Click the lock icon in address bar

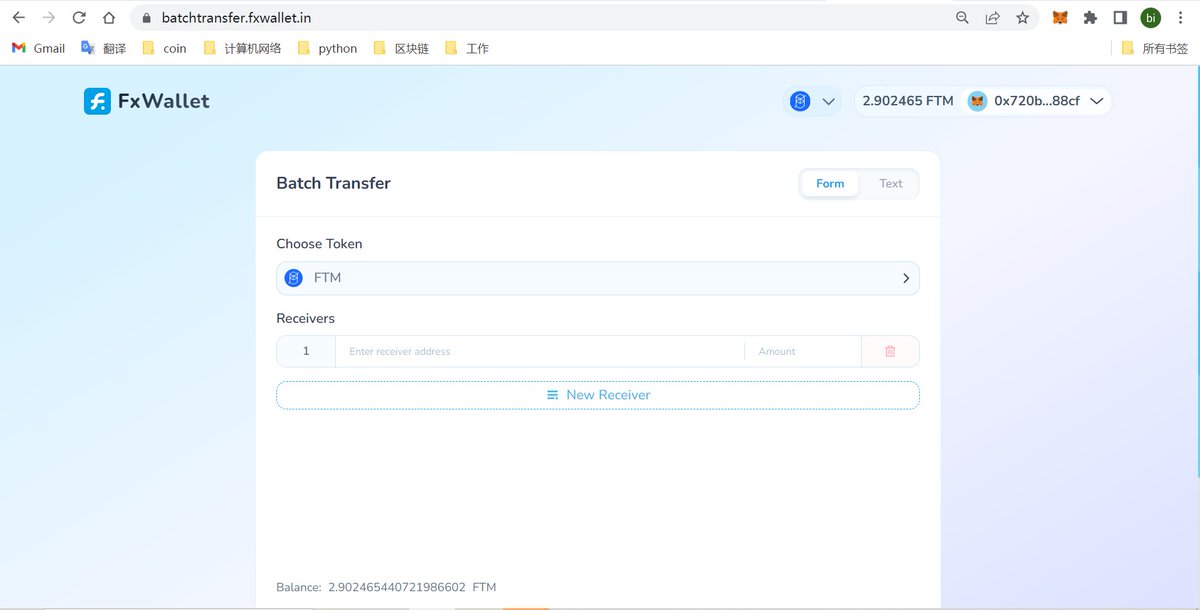pos(146,18)
